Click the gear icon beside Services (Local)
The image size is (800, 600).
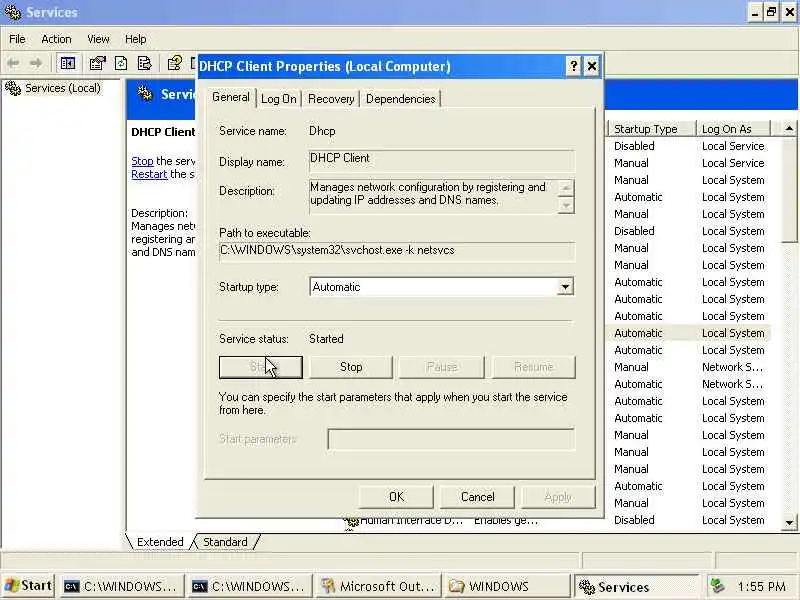pyautogui.click(x=13, y=88)
